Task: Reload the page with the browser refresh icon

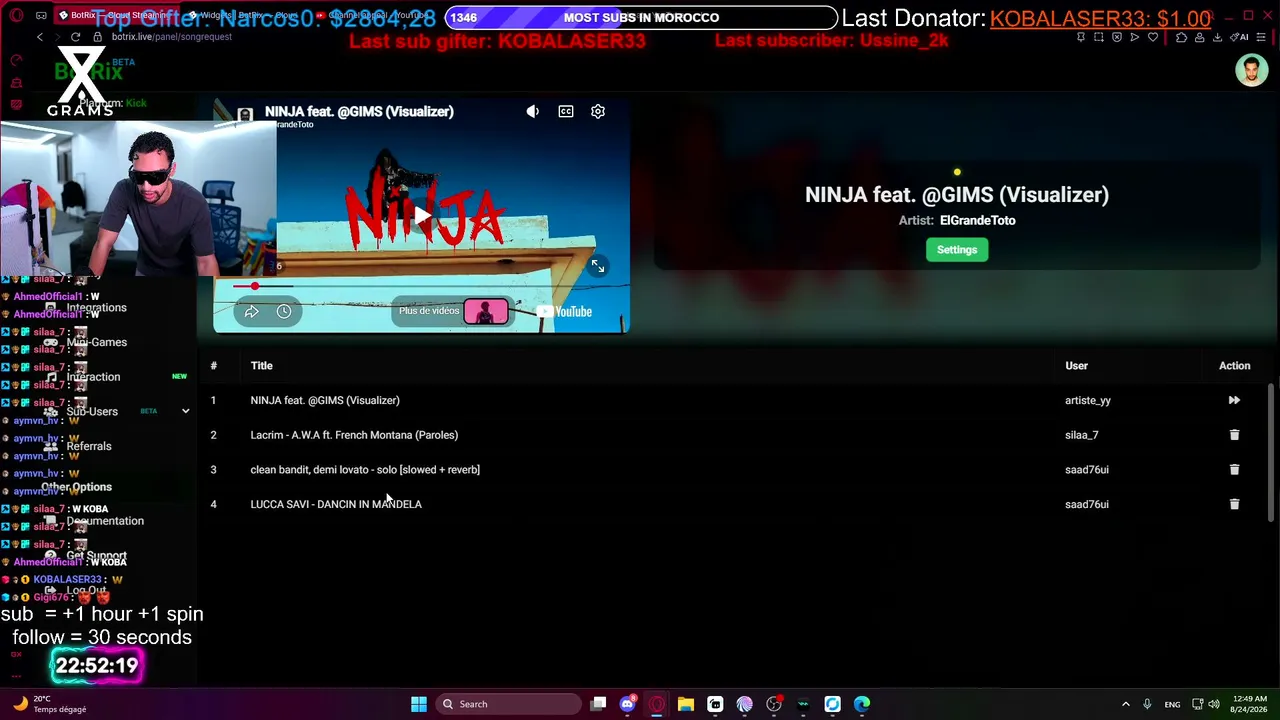Action: [75, 37]
